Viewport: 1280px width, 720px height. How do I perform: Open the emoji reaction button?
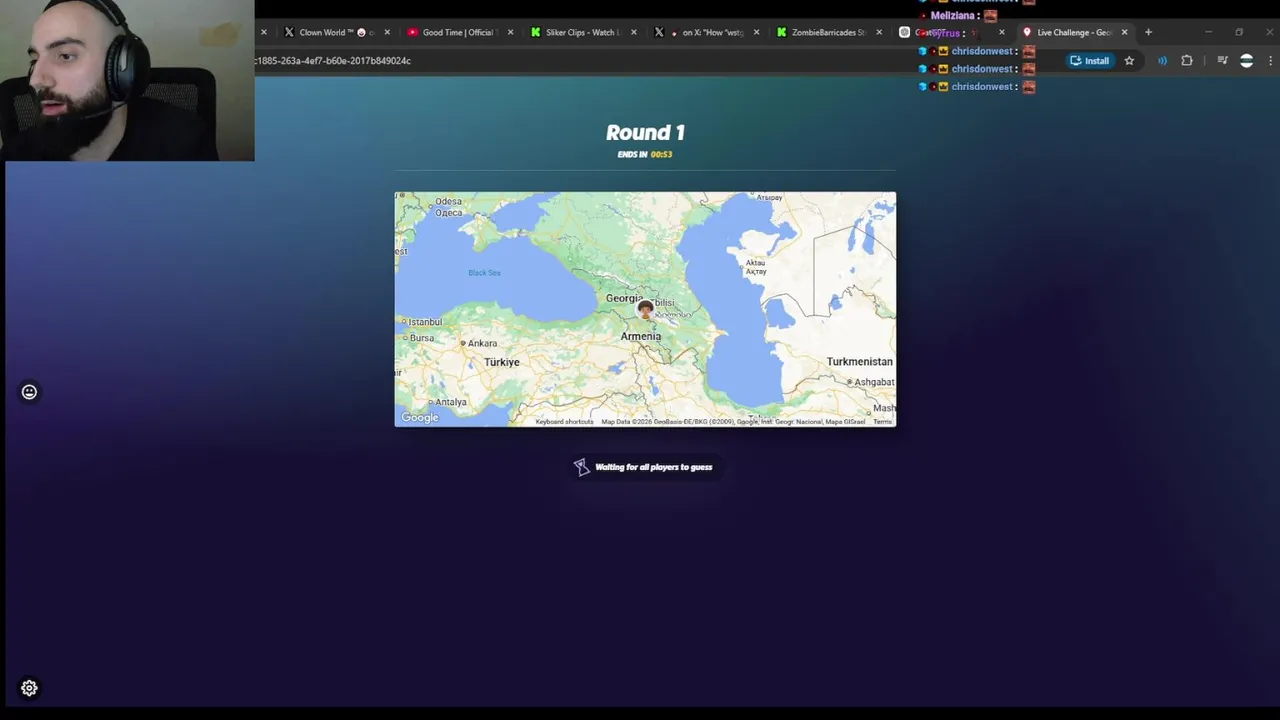tap(29, 392)
